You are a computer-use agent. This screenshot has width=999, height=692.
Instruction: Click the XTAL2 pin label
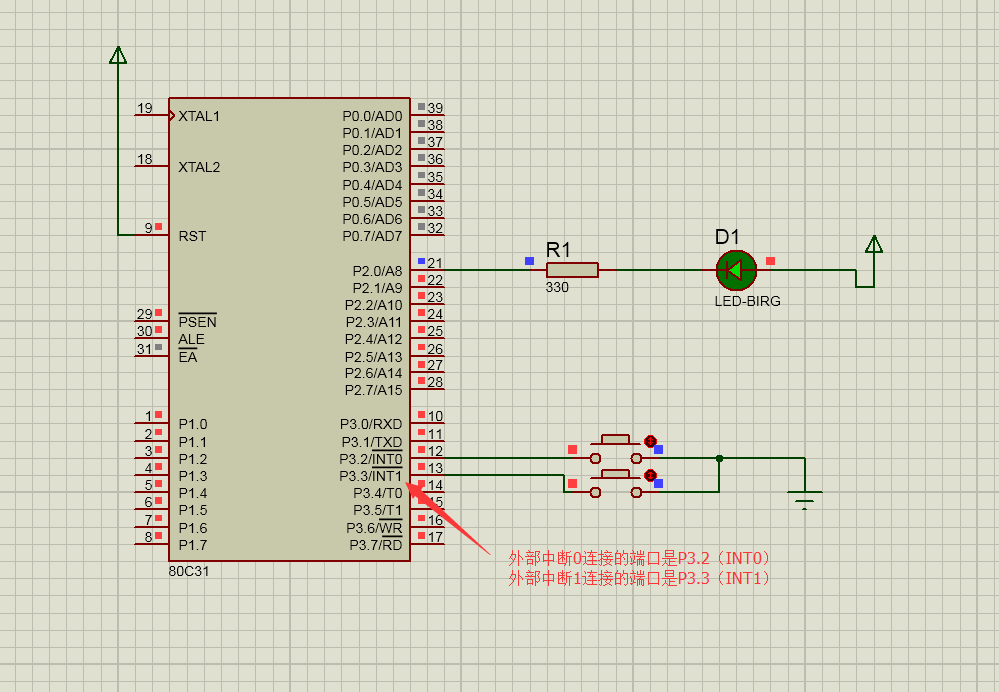tap(199, 167)
